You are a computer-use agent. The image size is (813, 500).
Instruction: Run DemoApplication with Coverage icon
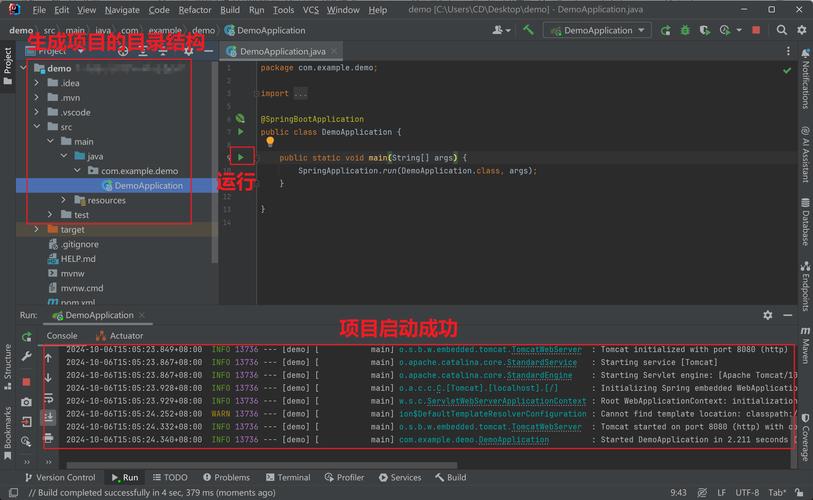pos(704,31)
